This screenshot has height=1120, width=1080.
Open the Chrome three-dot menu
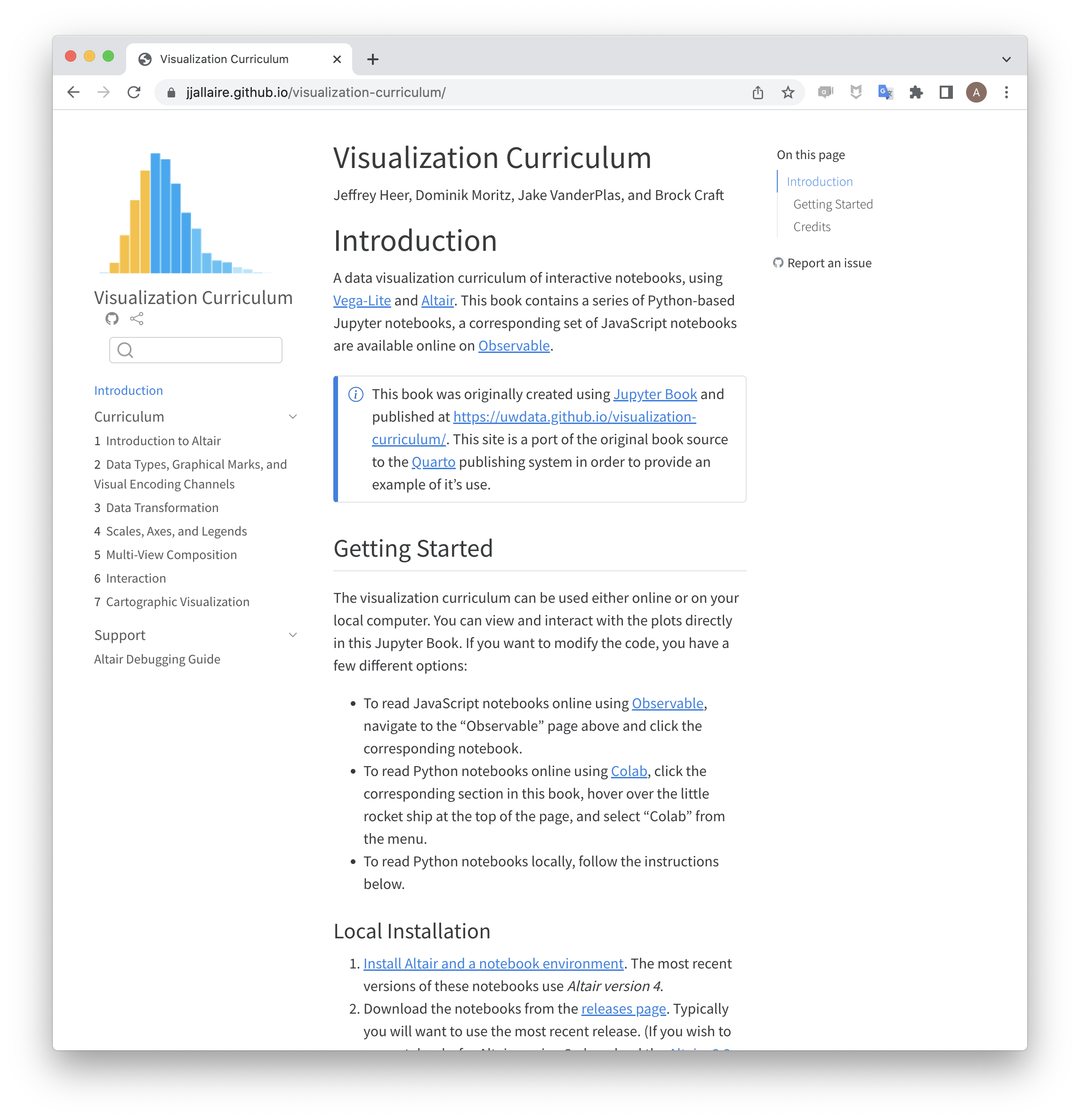coord(1006,92)
